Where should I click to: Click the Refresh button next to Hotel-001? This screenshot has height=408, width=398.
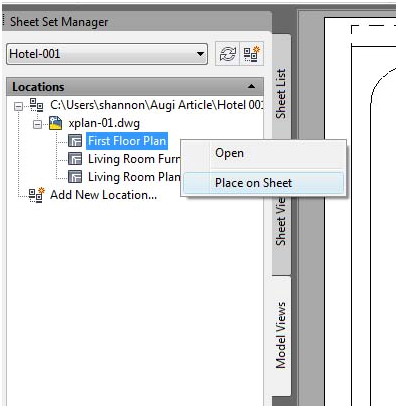228,54
